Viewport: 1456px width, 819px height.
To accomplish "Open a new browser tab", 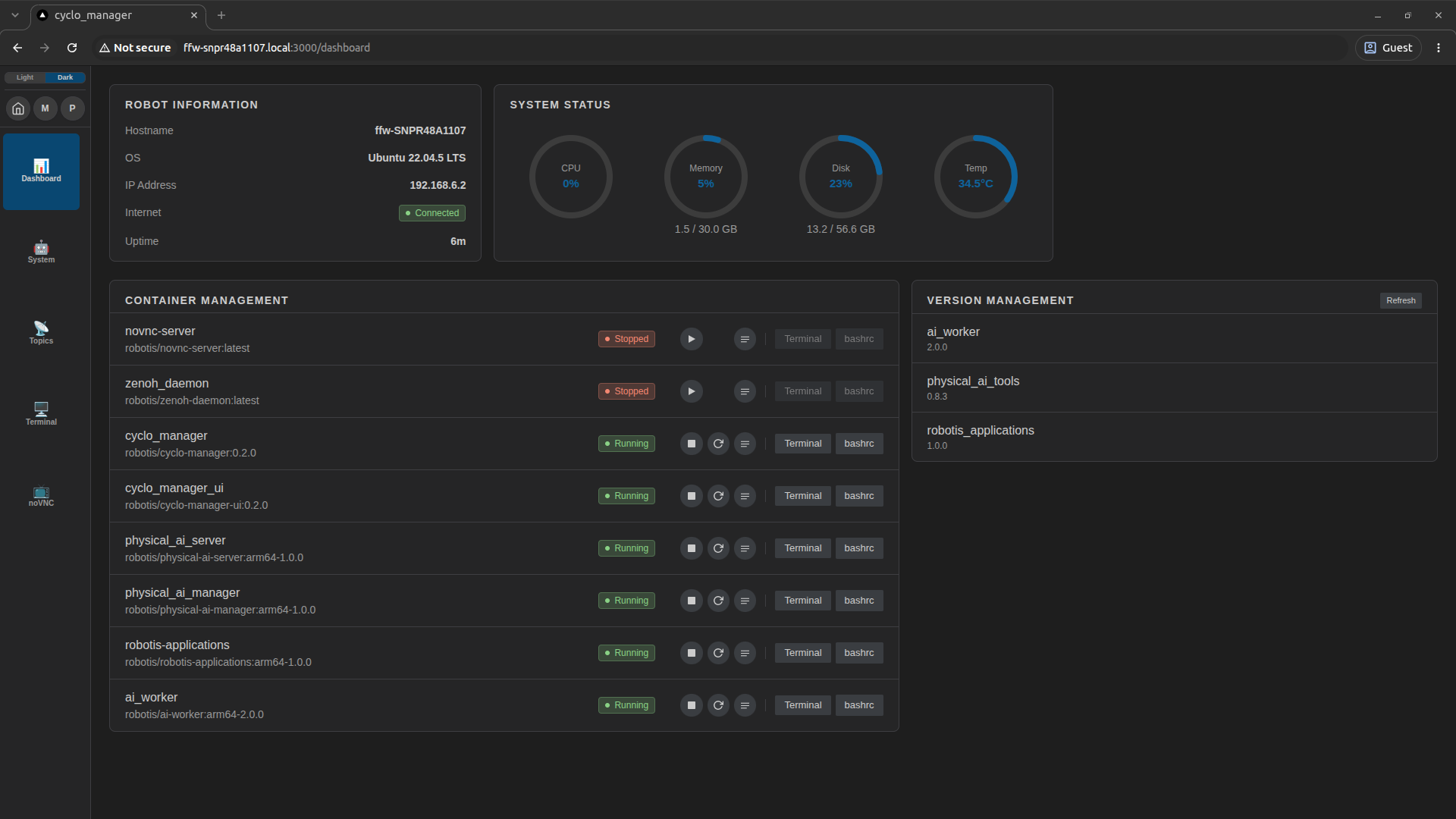I will 221,15.
